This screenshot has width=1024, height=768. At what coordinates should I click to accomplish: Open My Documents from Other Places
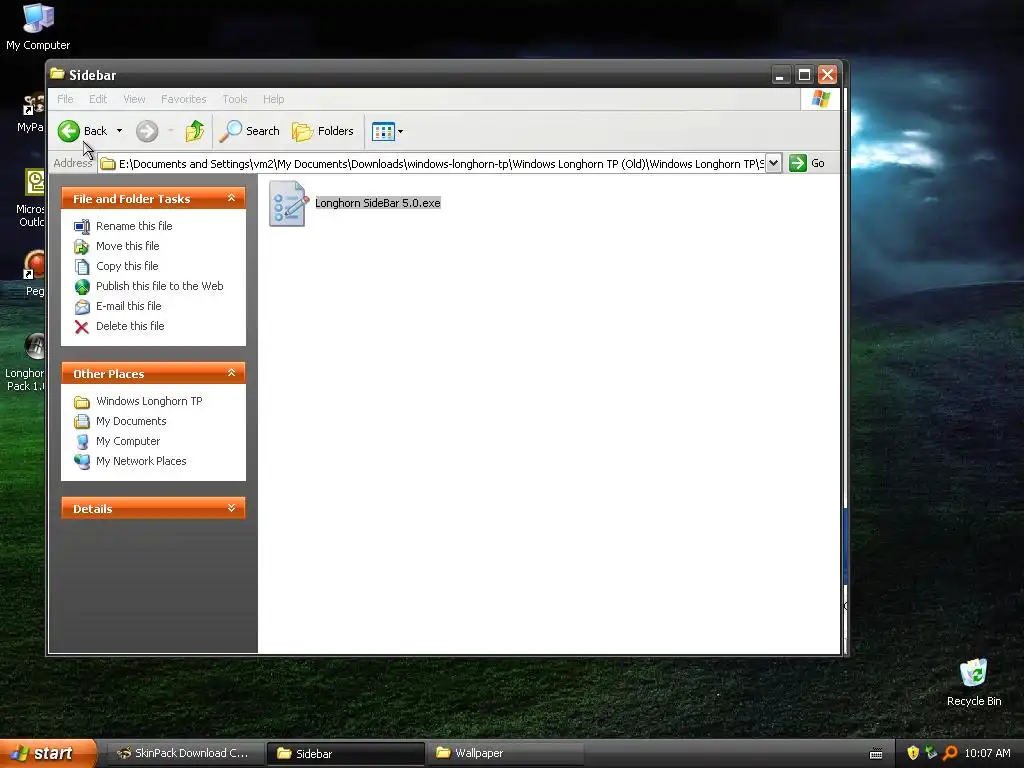point(131,421)
